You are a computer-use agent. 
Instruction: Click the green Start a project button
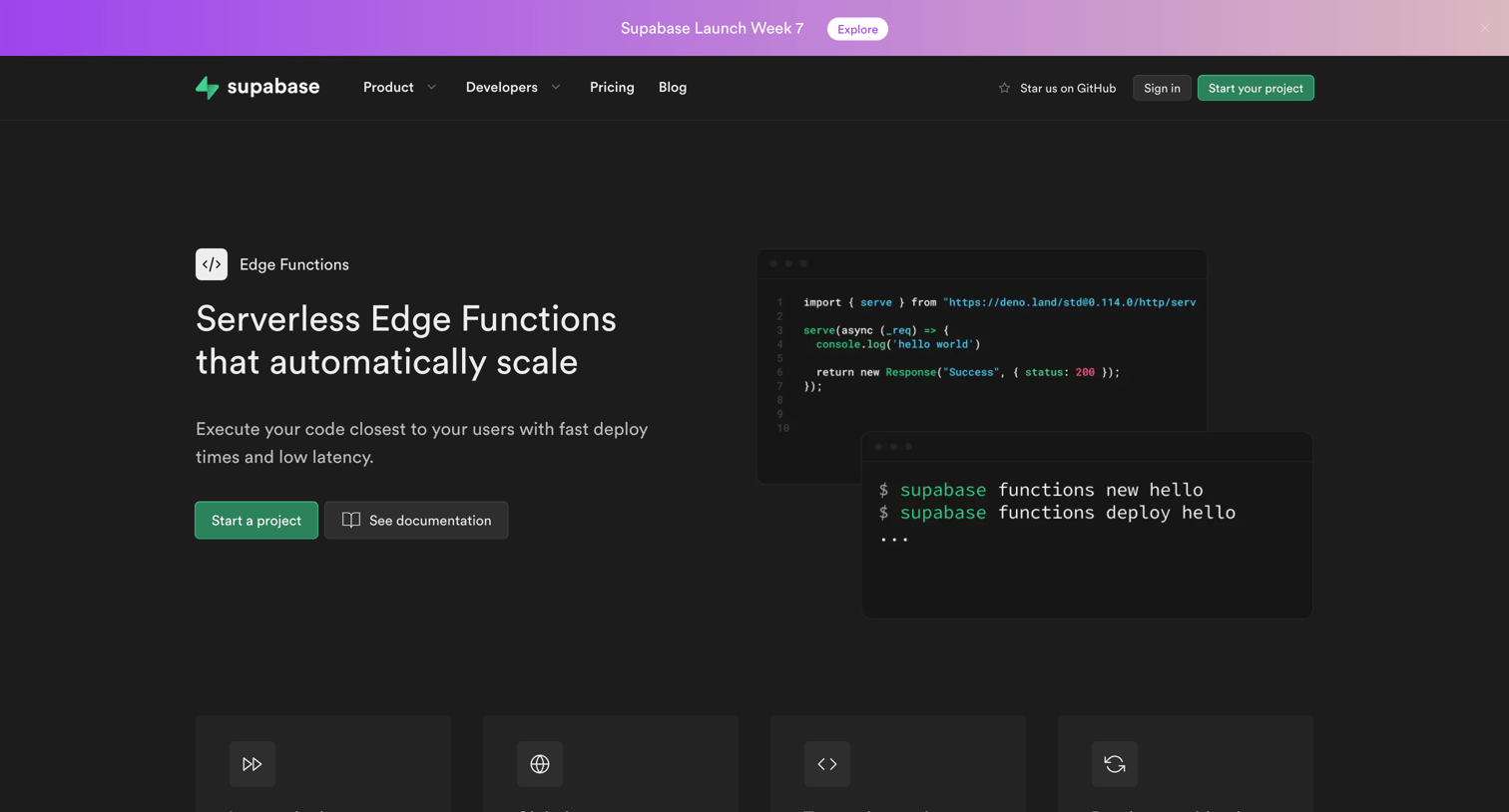point(256,520)
